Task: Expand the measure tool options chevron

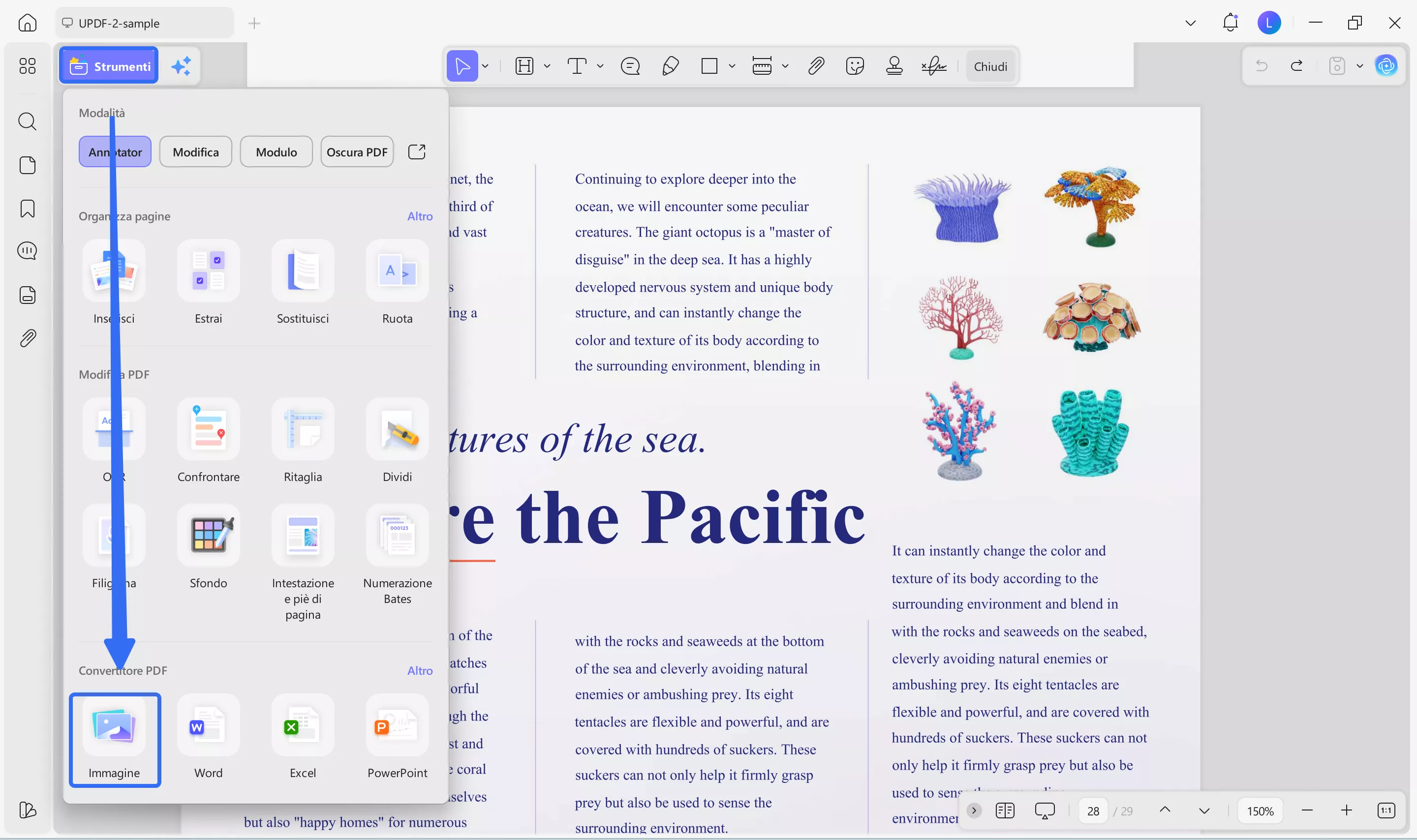Action: (x=785, y=66)
